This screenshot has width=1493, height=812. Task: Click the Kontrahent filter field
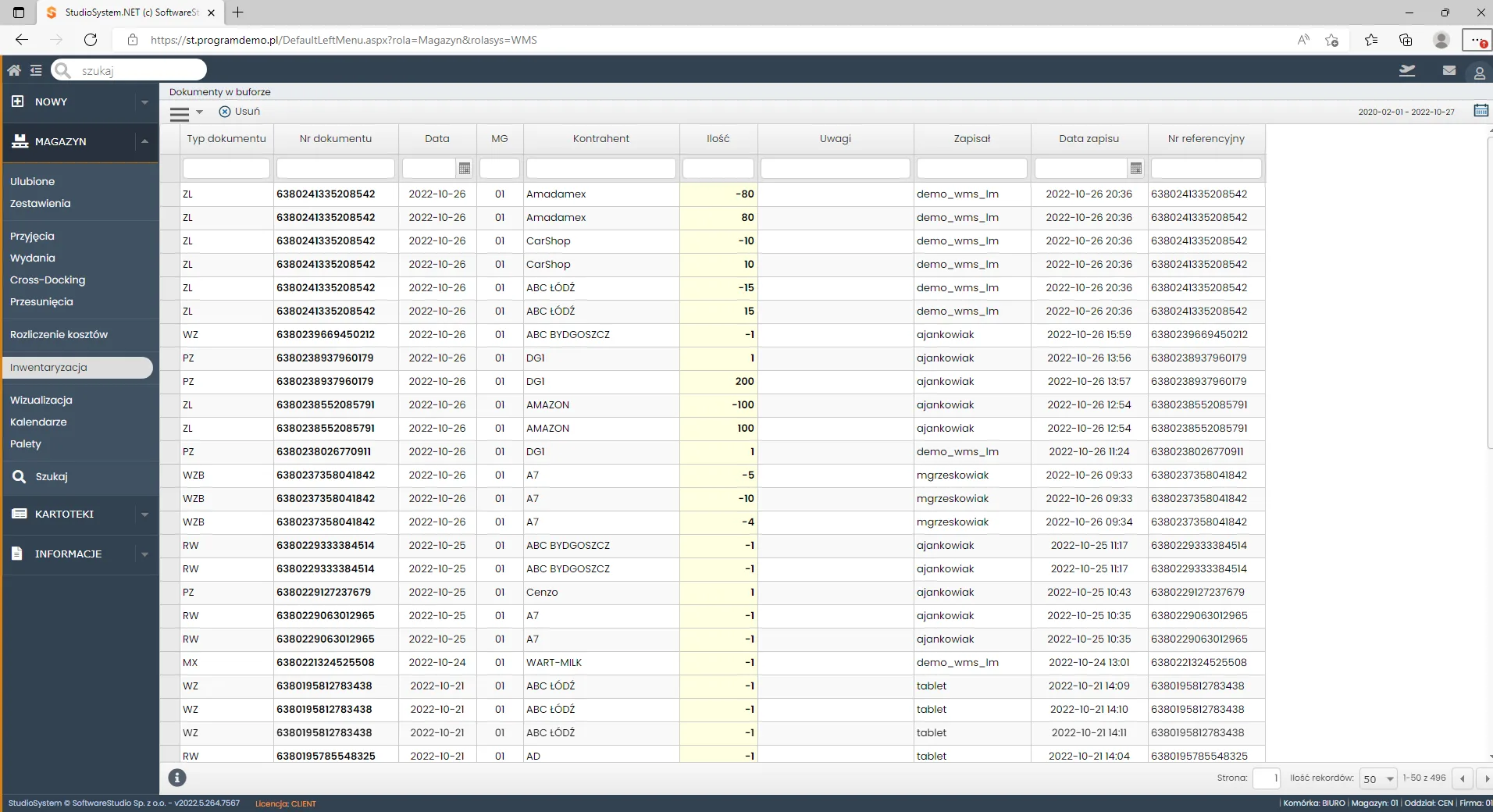tap(601, 168)
